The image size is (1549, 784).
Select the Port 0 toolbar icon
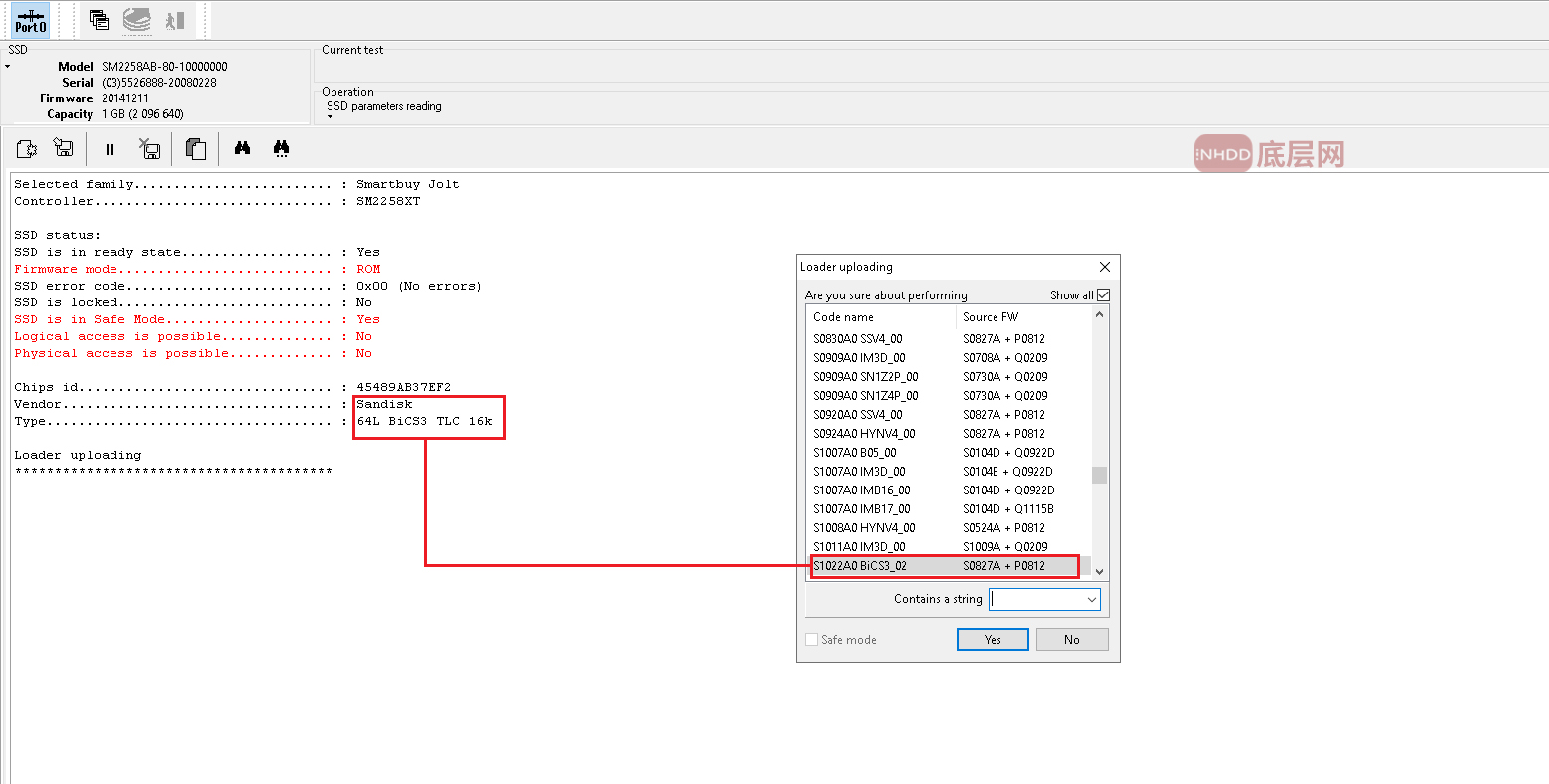point(30,21)
